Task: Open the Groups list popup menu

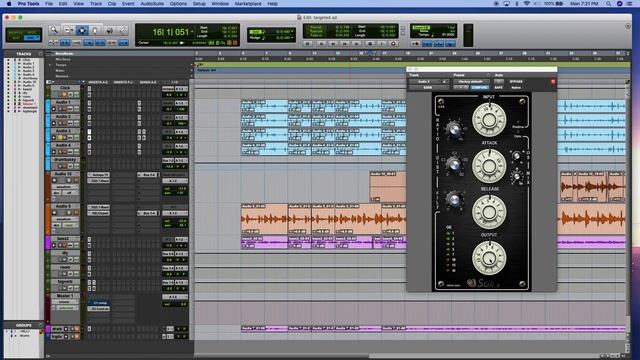Action: tap(40, 325)
